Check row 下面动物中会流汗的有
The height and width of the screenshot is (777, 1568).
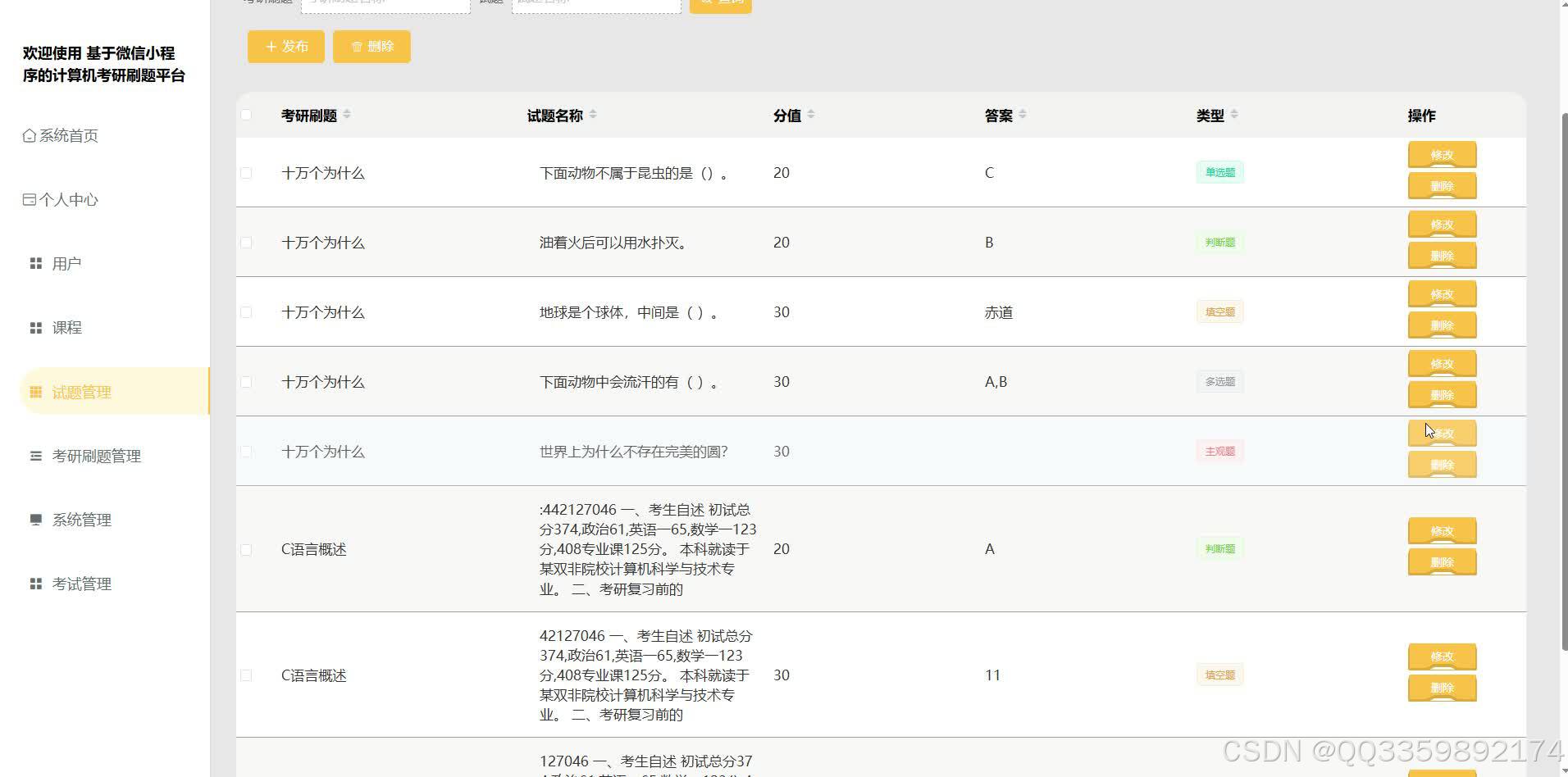[246, 382]
